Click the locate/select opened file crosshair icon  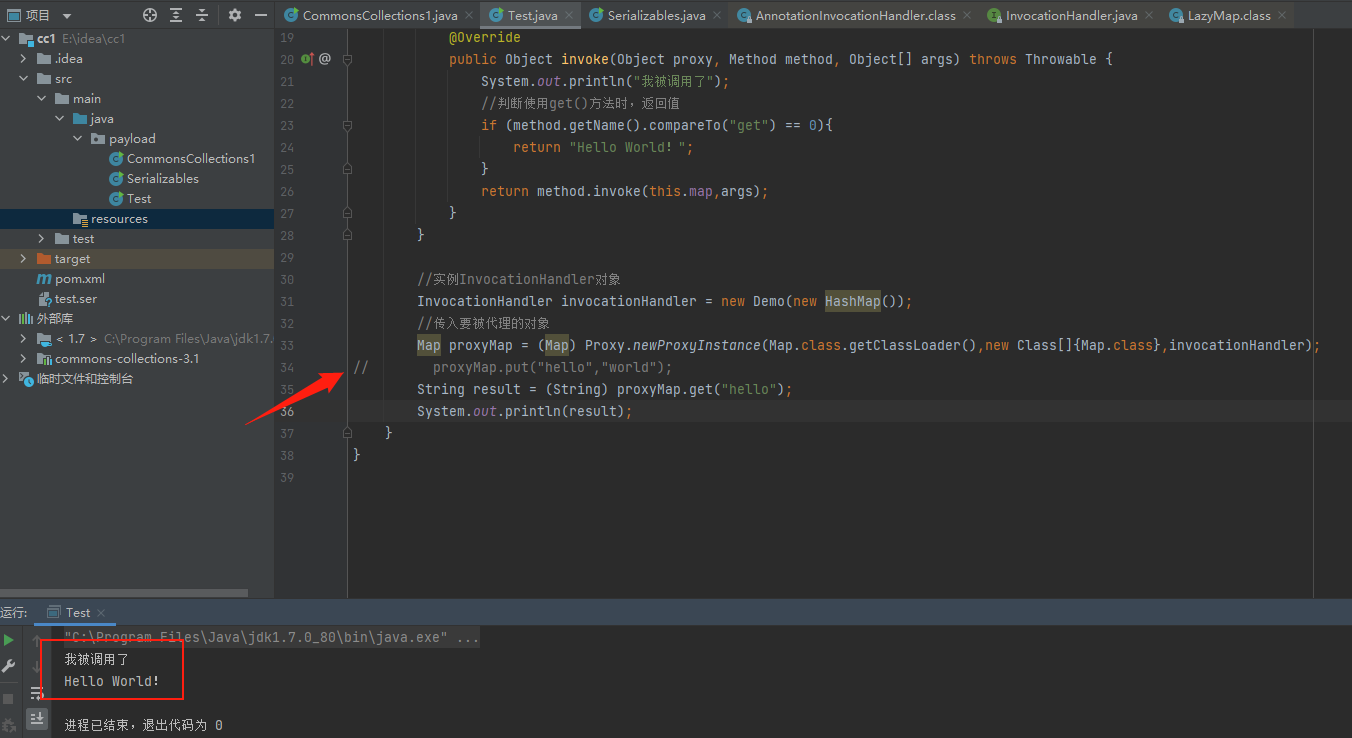[x=150, y=15]
